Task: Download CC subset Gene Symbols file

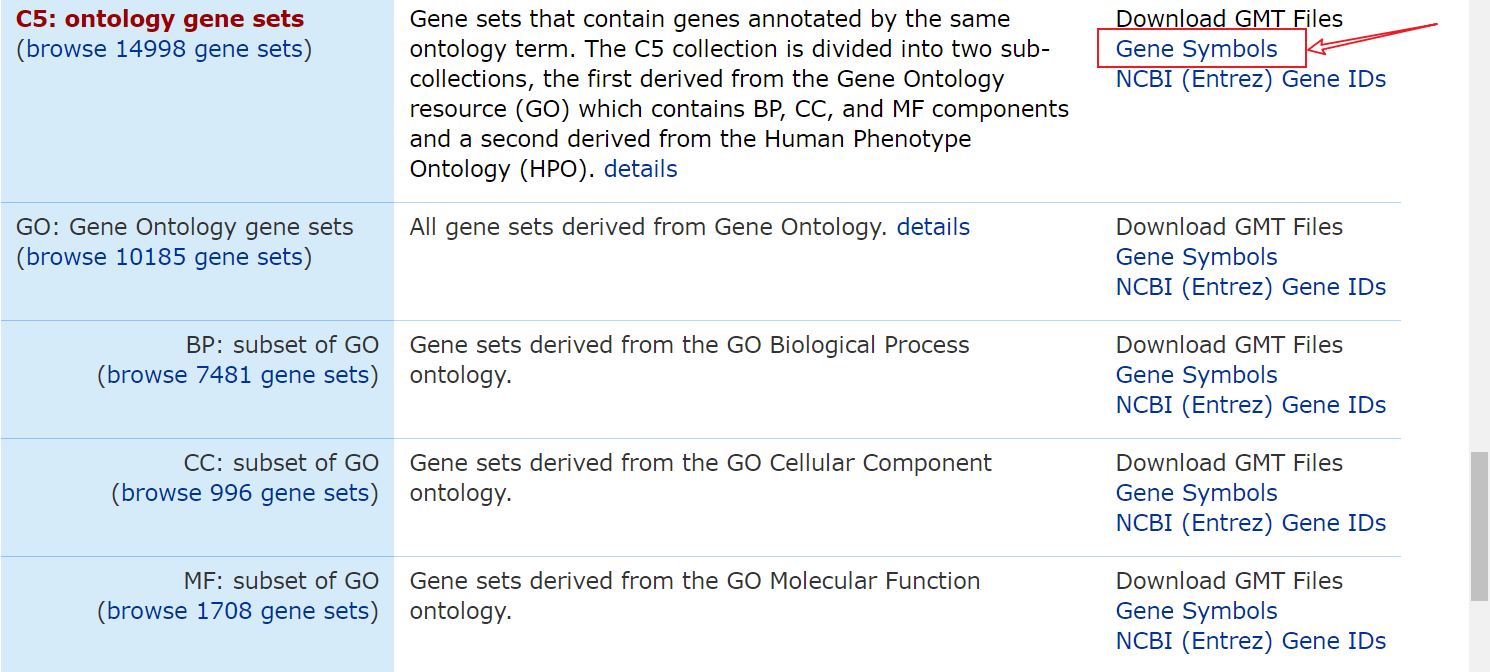Action: point(1196,493)
